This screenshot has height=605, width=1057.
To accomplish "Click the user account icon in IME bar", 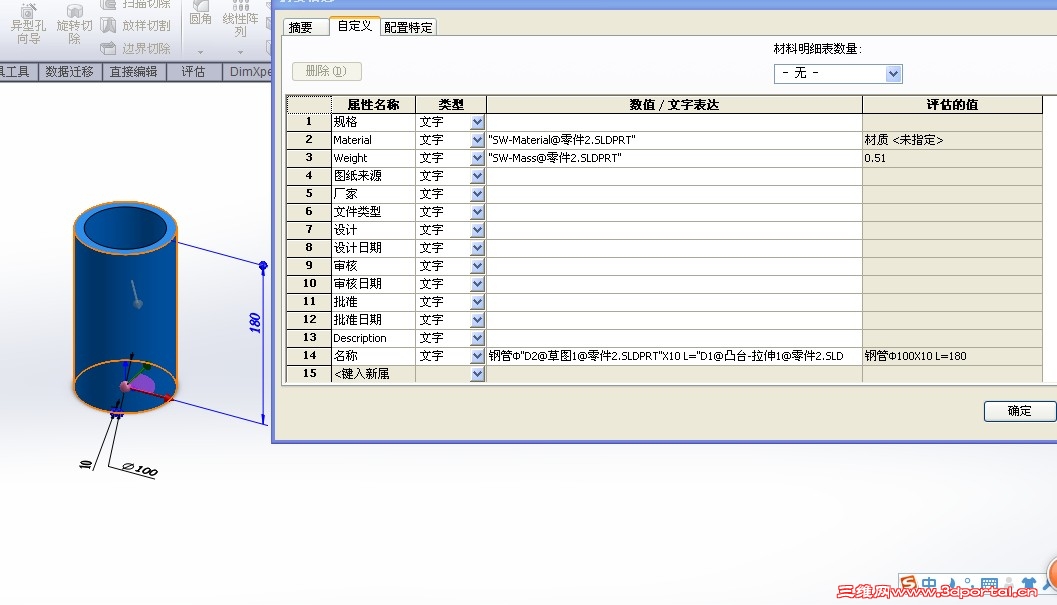I will (x=1009, y=583).
